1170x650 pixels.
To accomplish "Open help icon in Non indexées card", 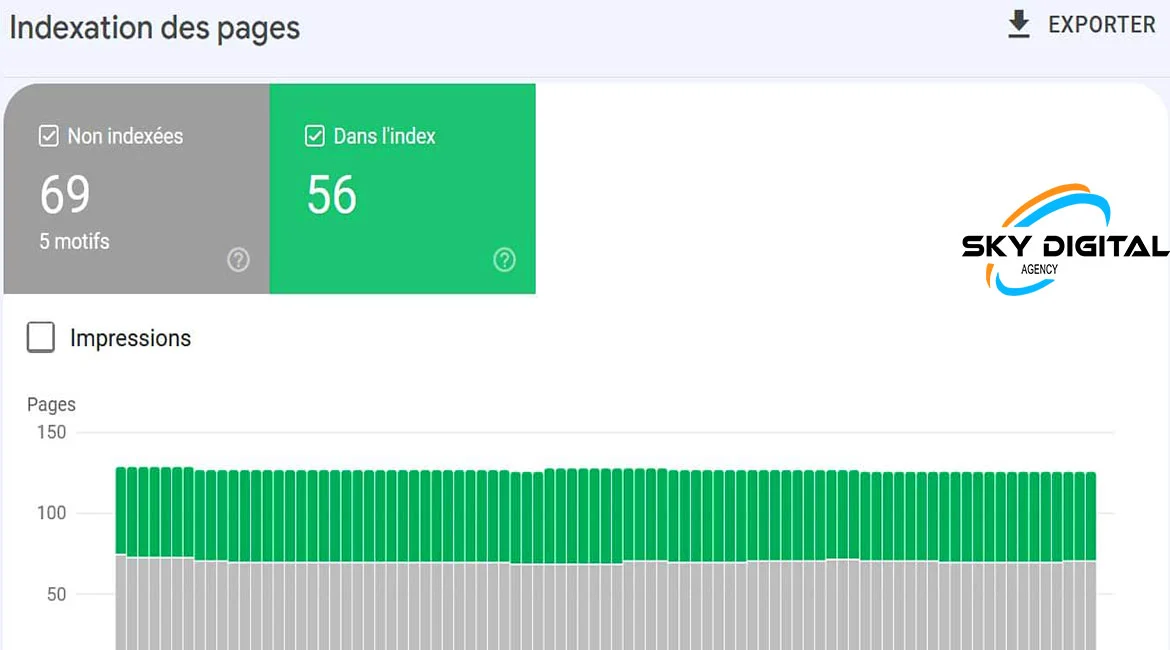I will click(x=238, y=260).
